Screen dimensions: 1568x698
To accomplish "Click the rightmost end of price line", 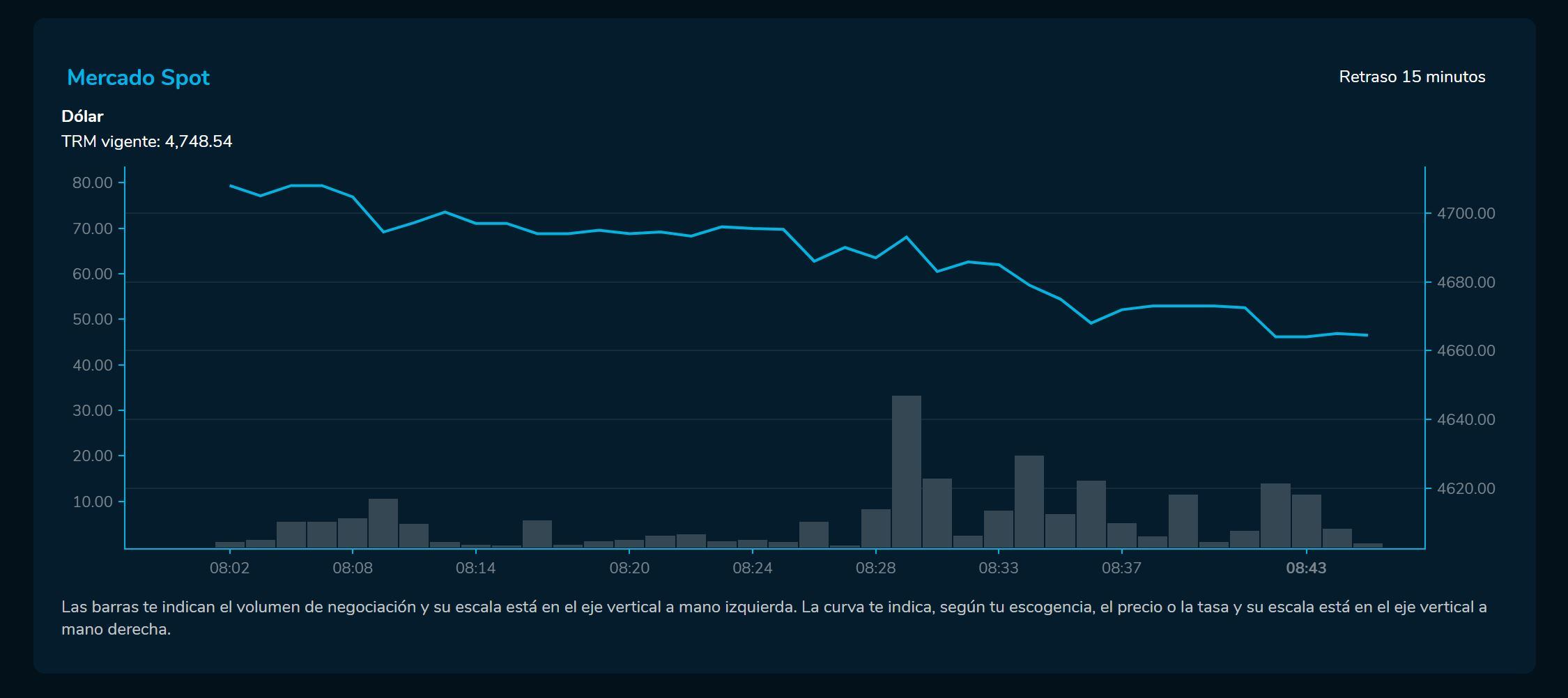I will coord(1367,335).
